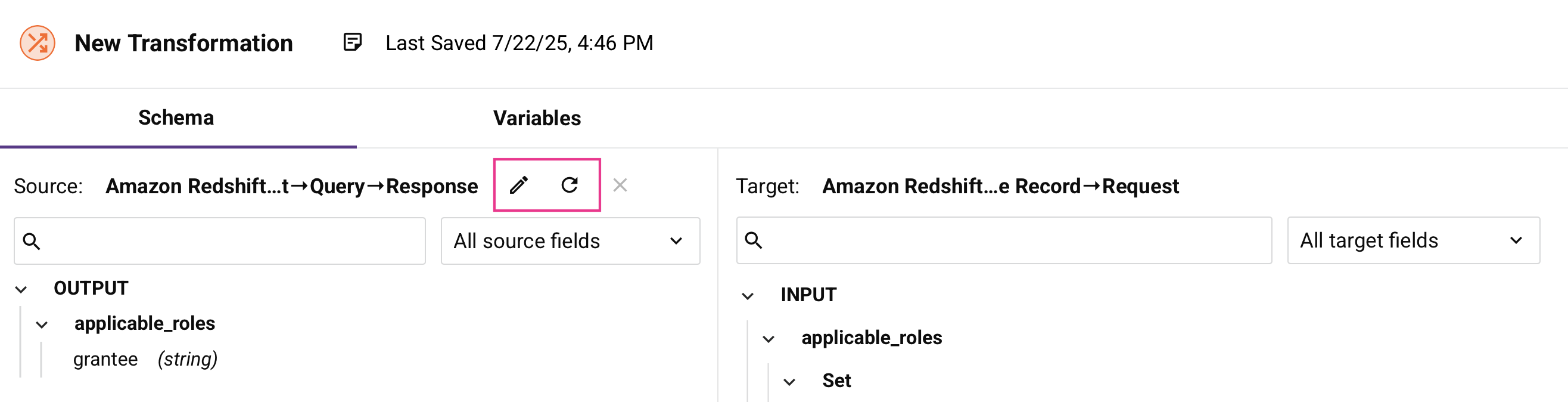
Task: Select the grantee string field
Action: coord(106,358)
